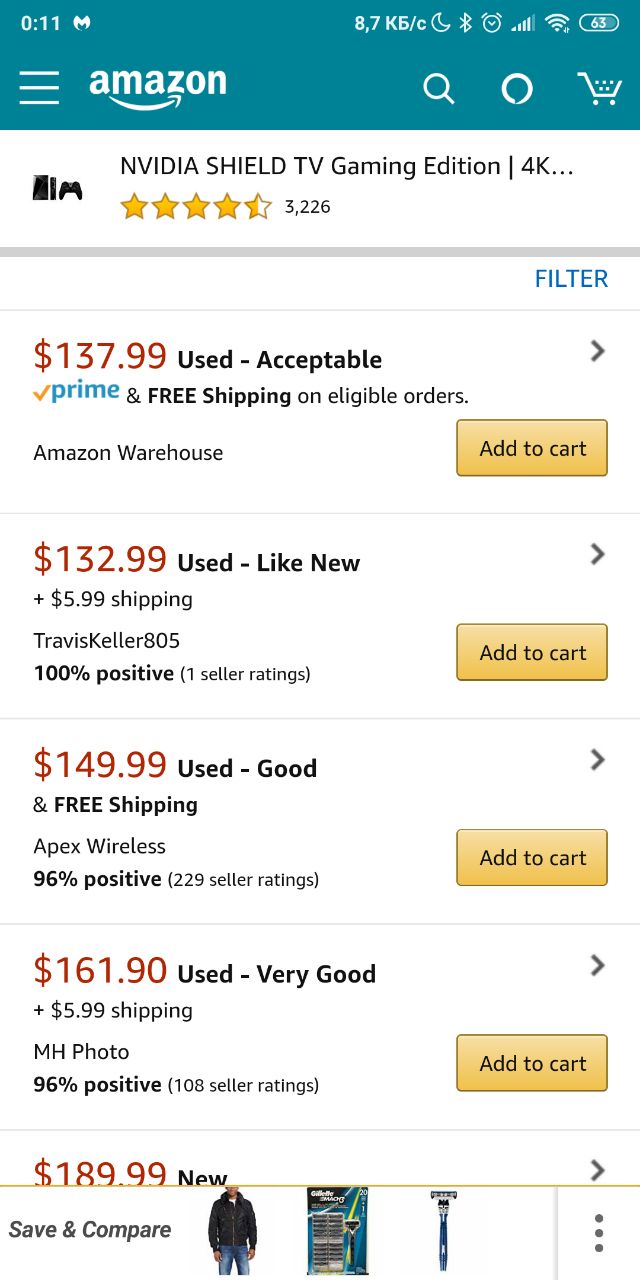Open the search magnifier icon
Image resolution: width=640 pixels, height=1280 pixels.
tap(438, 89)
